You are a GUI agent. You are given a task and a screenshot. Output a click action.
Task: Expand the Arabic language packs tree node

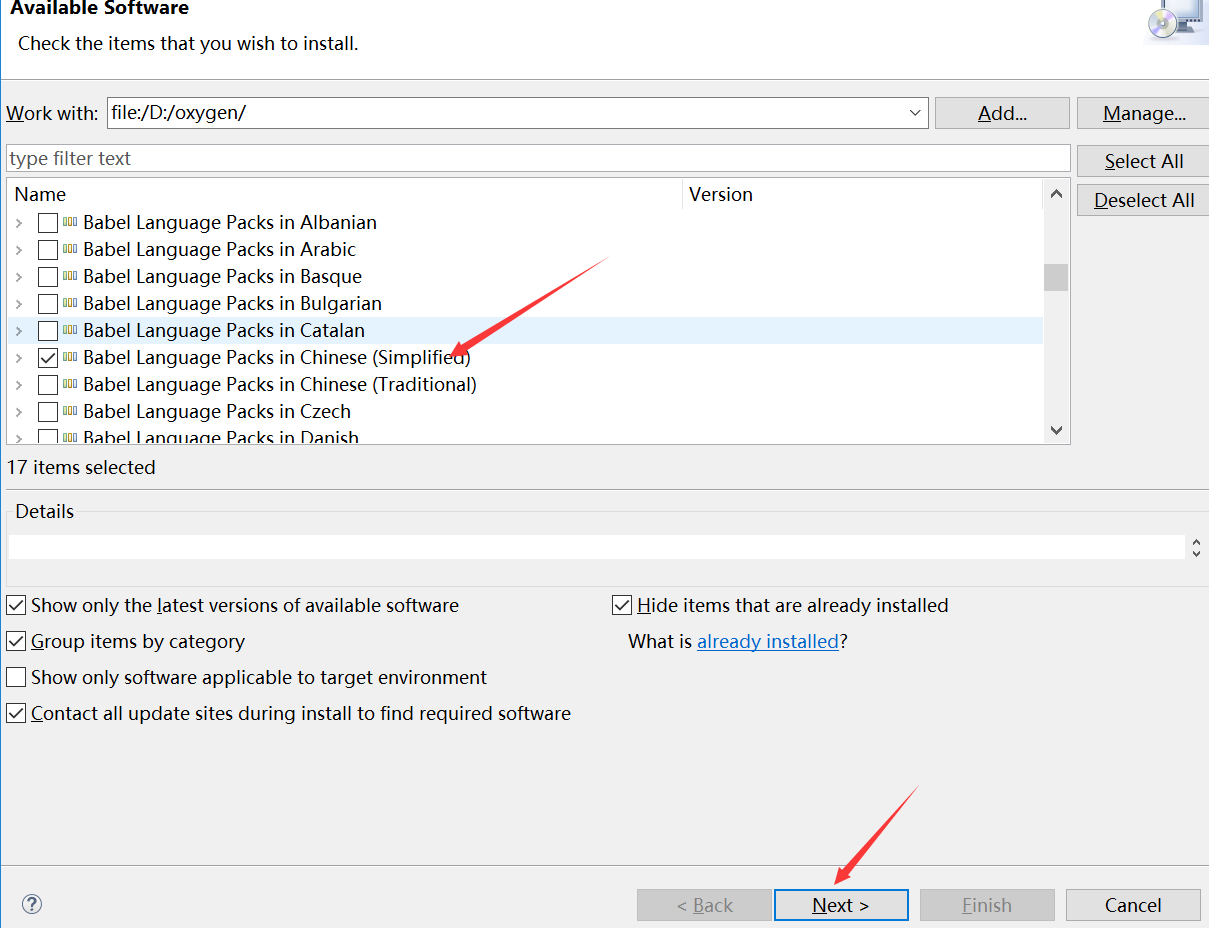click(19, 250)
